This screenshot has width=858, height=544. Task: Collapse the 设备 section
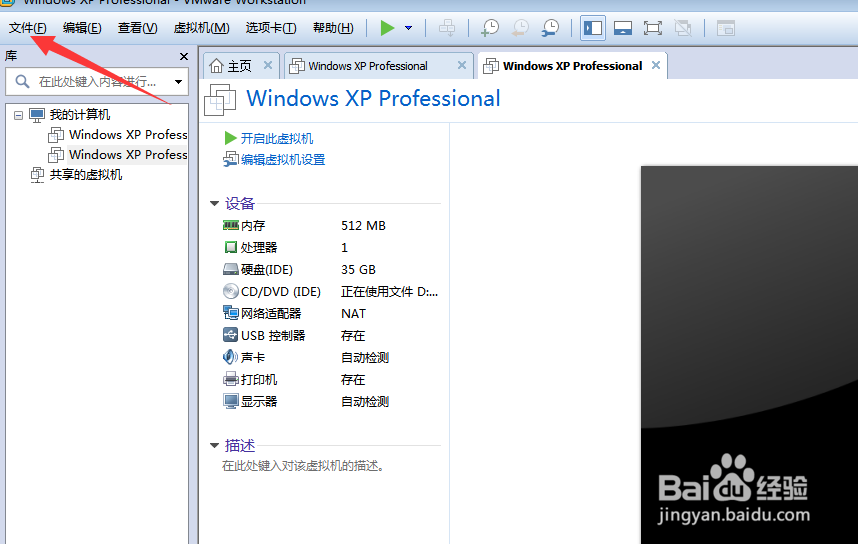[x=214, y=204]
